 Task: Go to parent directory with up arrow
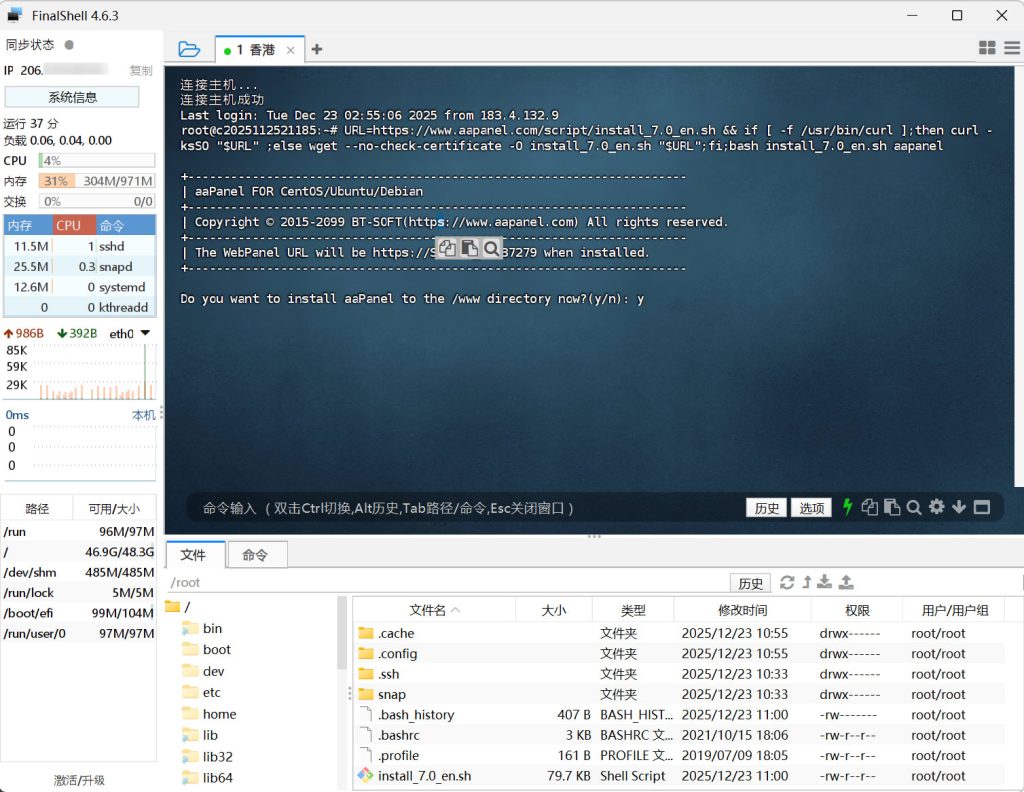pos(806,582)
